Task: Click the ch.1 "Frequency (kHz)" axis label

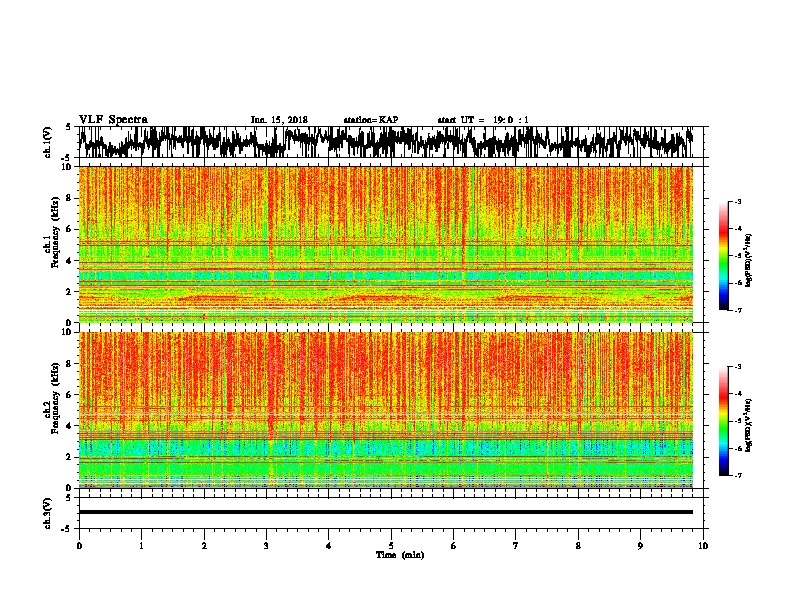Action: click(x=55, y=232)
